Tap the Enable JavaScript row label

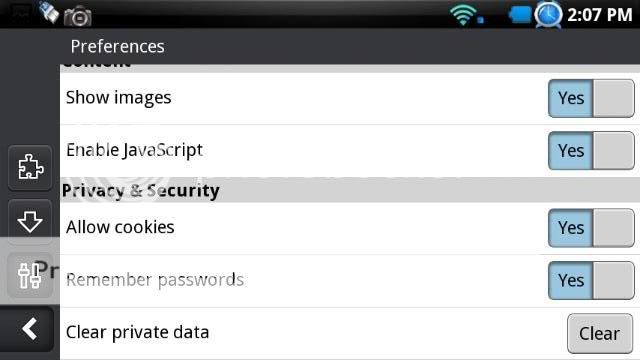(134, 150)
